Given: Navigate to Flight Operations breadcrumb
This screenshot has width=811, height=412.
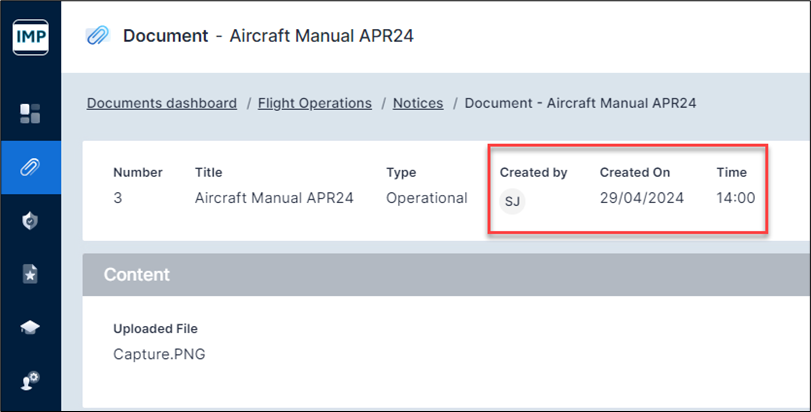Looking at the screenshot, I should (314, 103).
